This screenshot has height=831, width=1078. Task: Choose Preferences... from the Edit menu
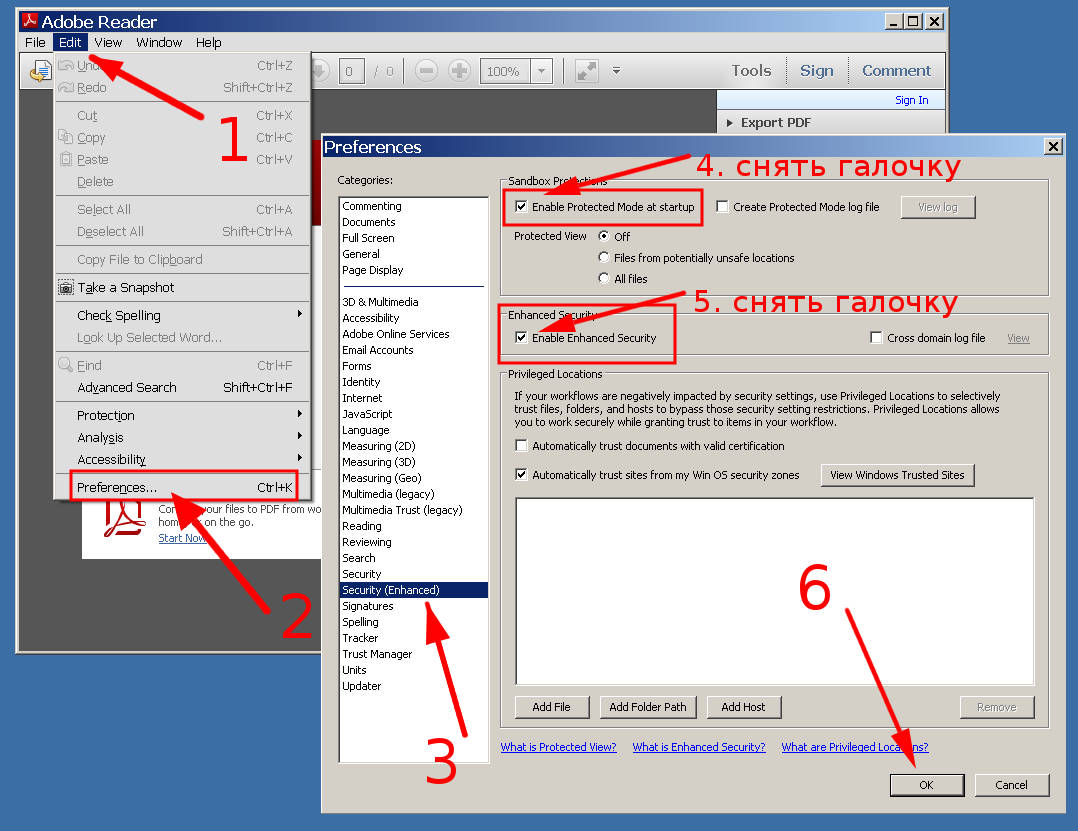[x=184, y=487]
